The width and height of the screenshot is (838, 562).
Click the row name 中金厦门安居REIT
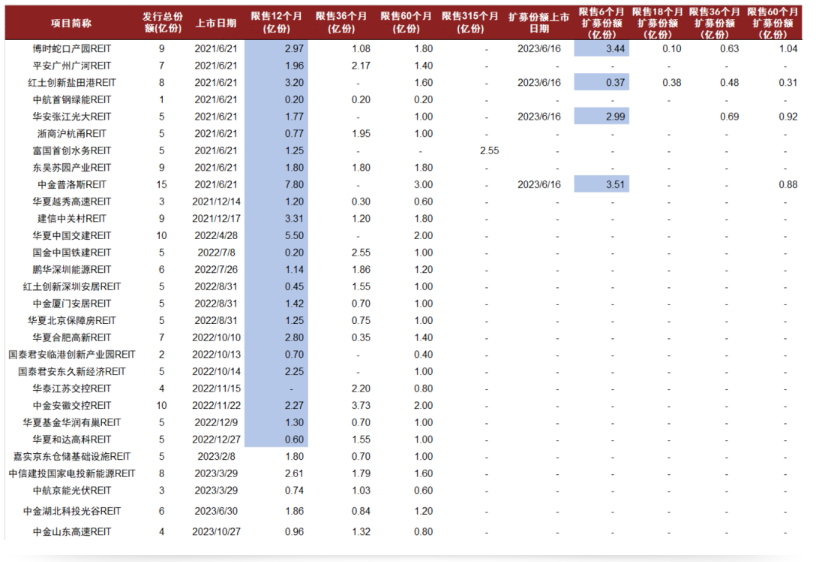(x=72, y=304)
